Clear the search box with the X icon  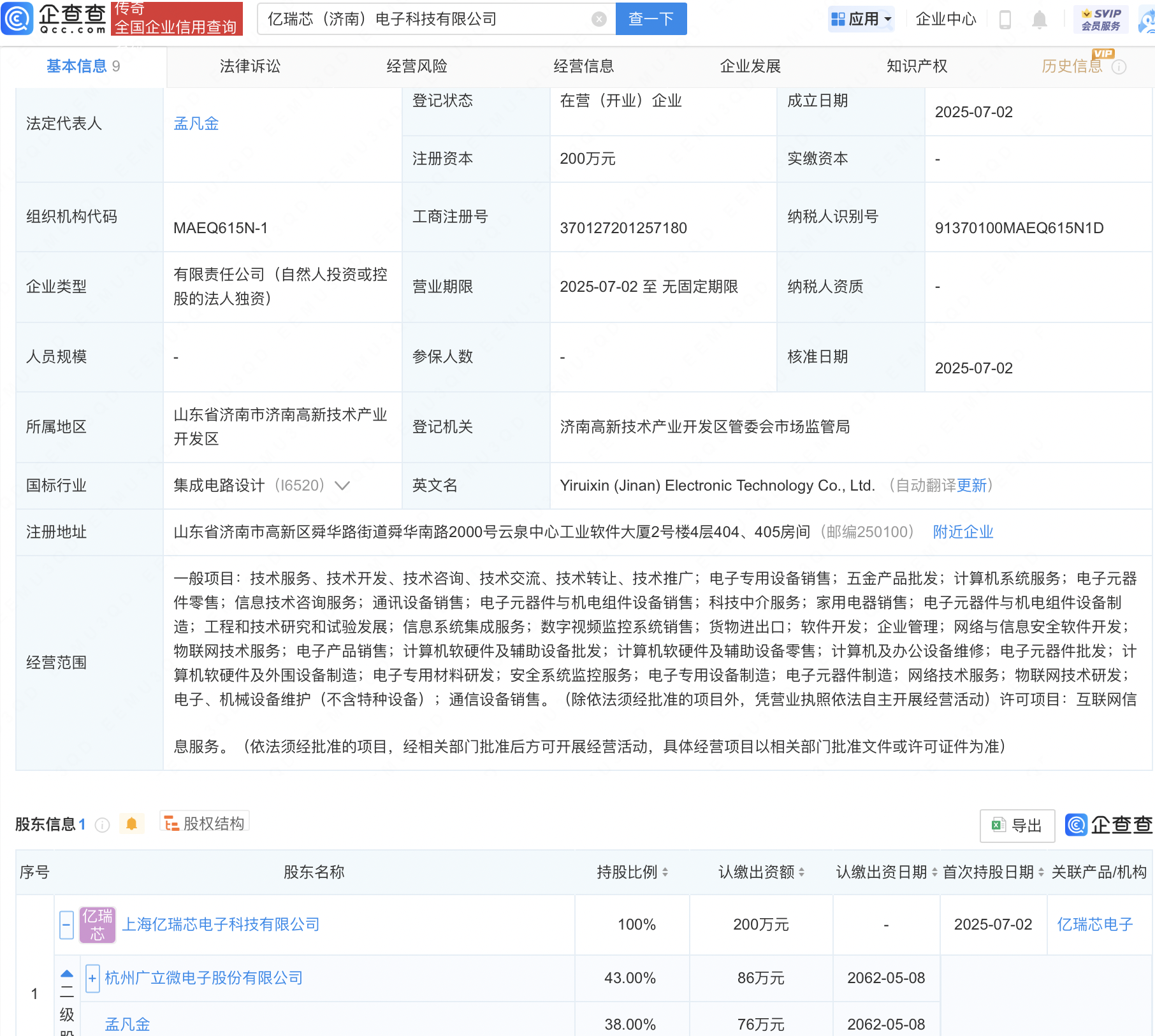point(599,19)
